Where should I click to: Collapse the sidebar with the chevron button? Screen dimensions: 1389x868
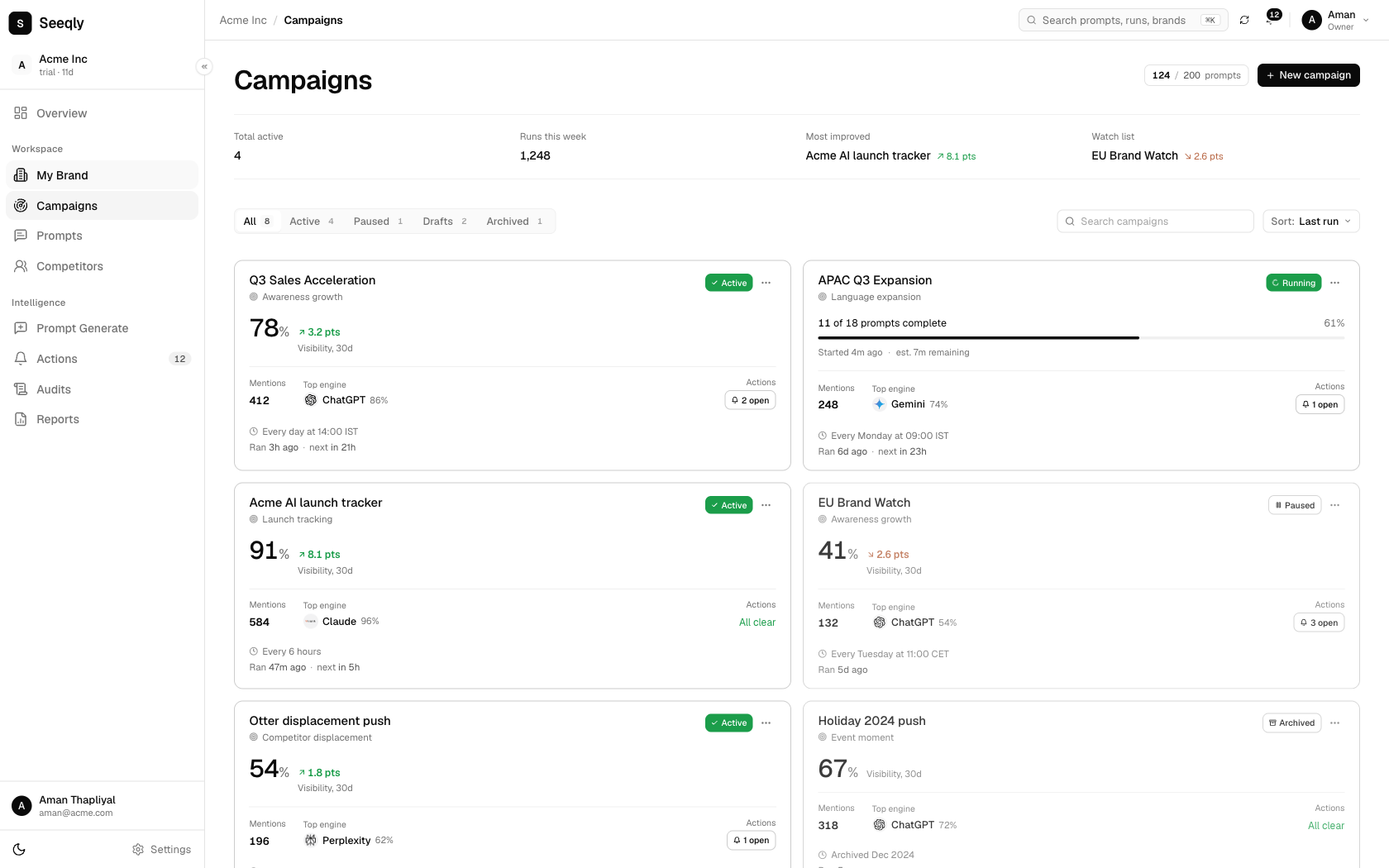click(x=204, y=66)
